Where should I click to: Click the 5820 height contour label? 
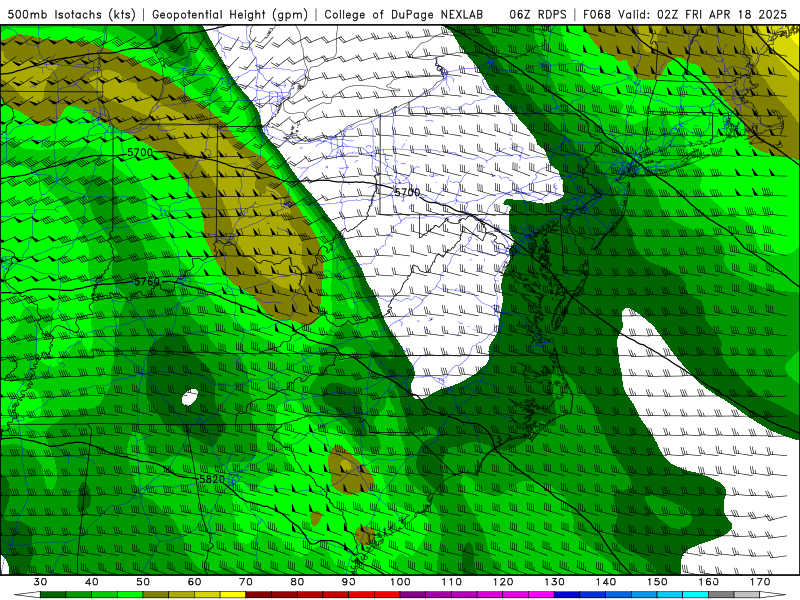pos(212,479)
